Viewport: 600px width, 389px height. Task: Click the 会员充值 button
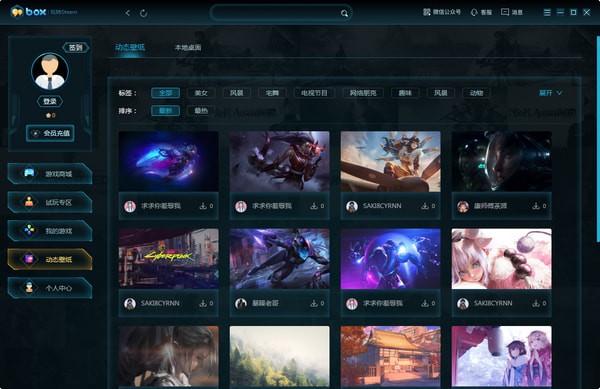pos(50,133)
